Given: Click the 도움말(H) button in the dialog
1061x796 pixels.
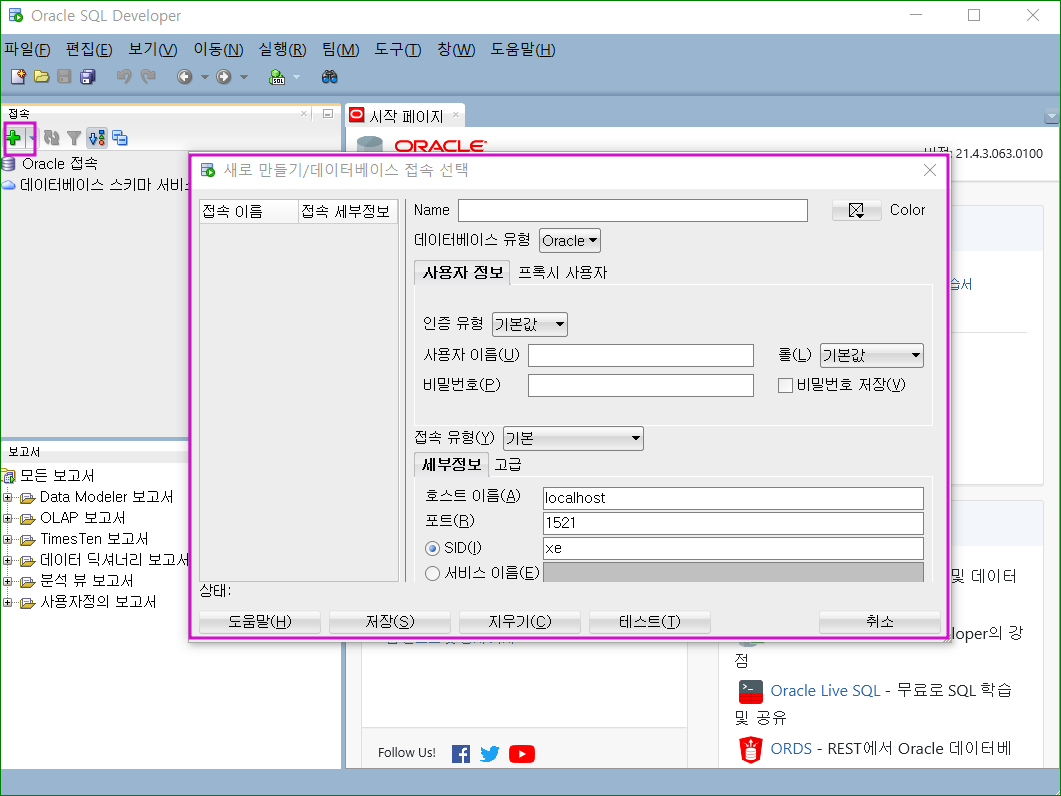Looking at the screenshot, I should pos(260,621).
